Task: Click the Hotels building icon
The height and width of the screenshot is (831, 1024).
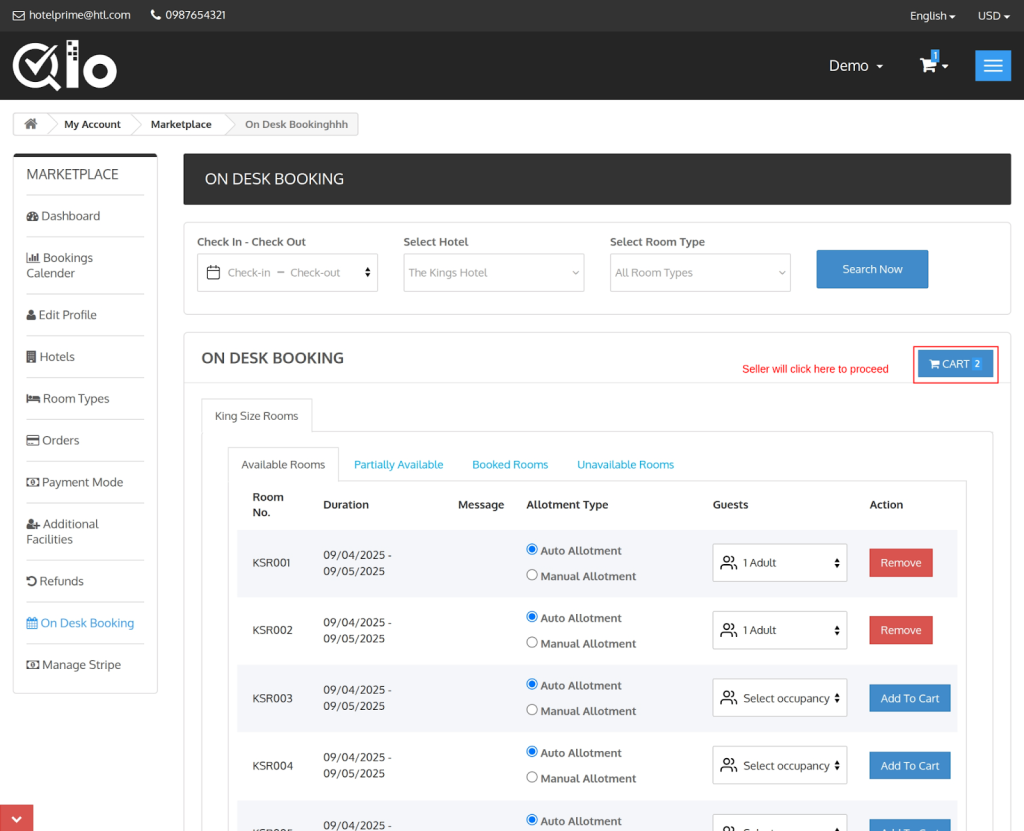Action: pos(31,357)
